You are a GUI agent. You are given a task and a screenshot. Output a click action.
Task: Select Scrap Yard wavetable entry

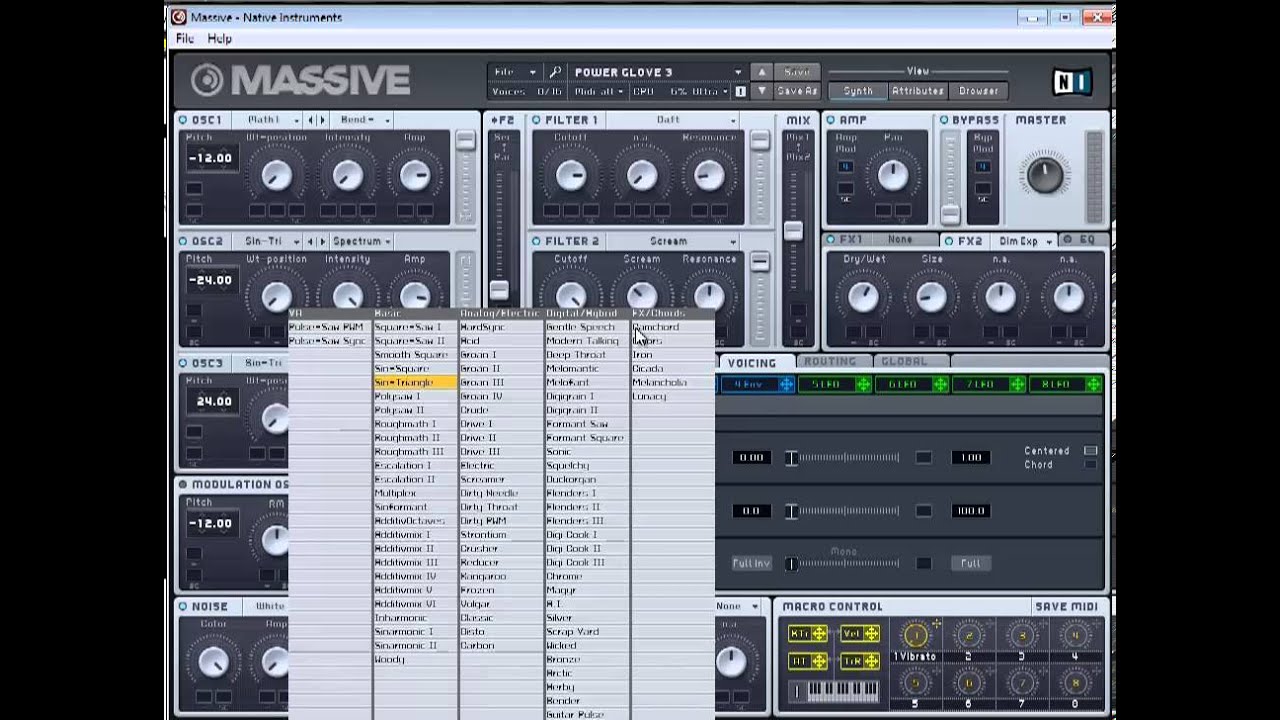coord(587,632)
